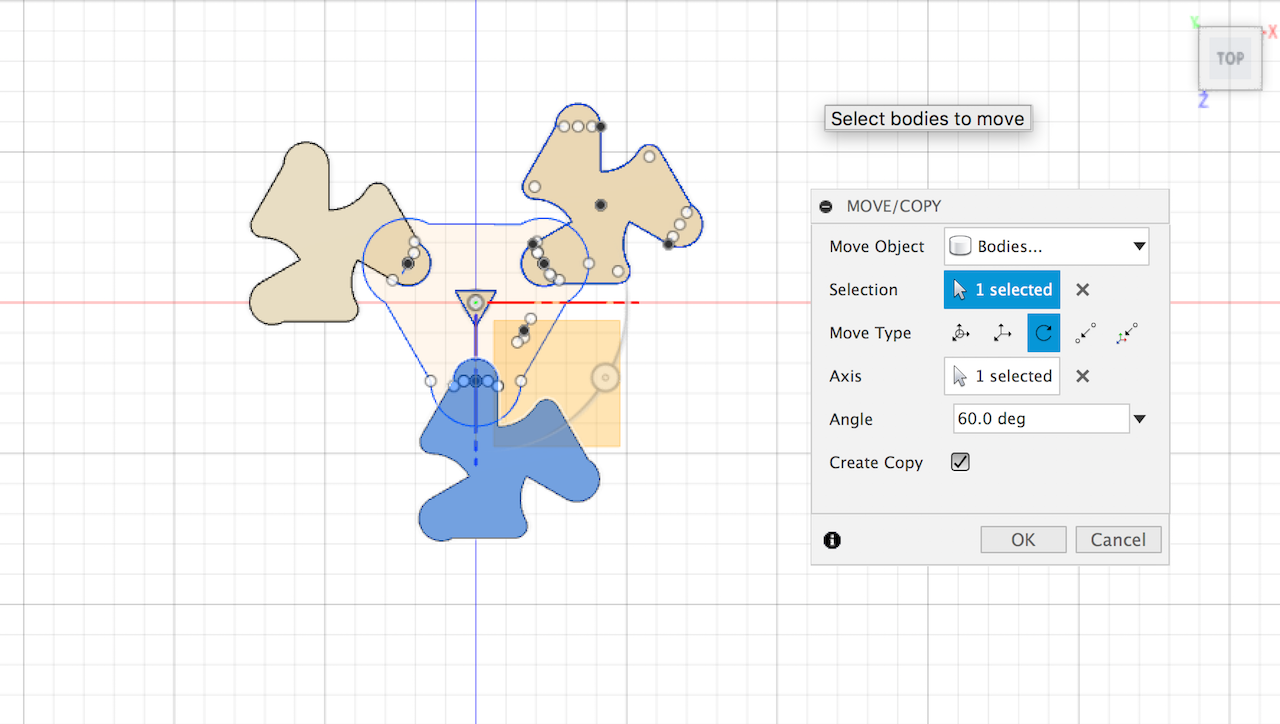Choose the Rotate move type icon

point(1044,333)
